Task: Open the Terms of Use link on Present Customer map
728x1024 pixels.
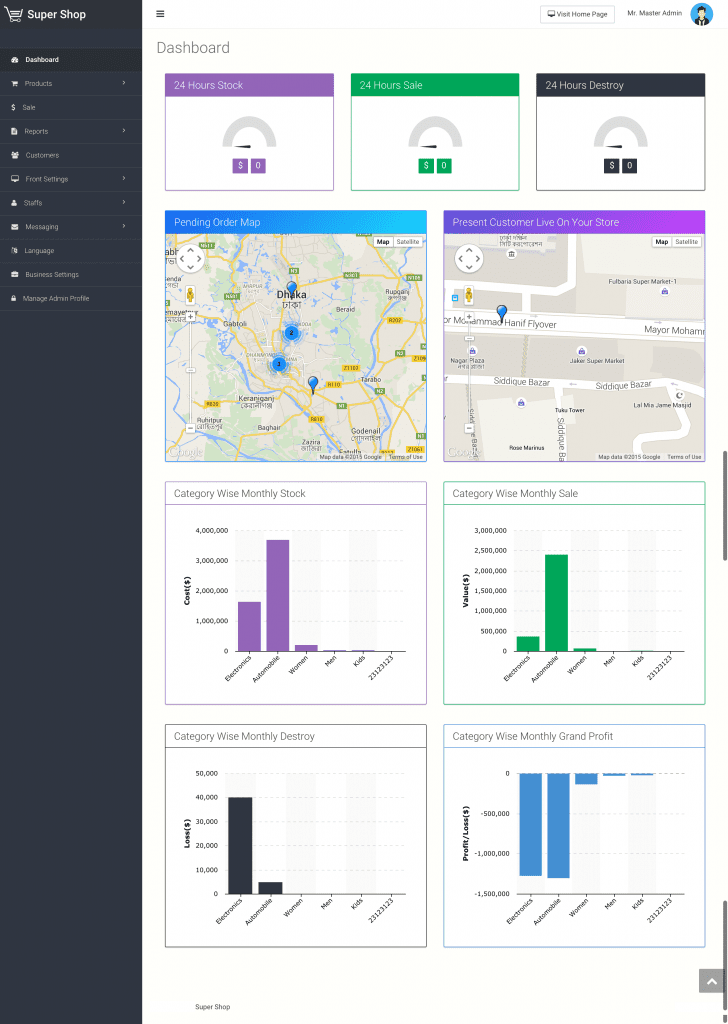Action: click(684, 457)
